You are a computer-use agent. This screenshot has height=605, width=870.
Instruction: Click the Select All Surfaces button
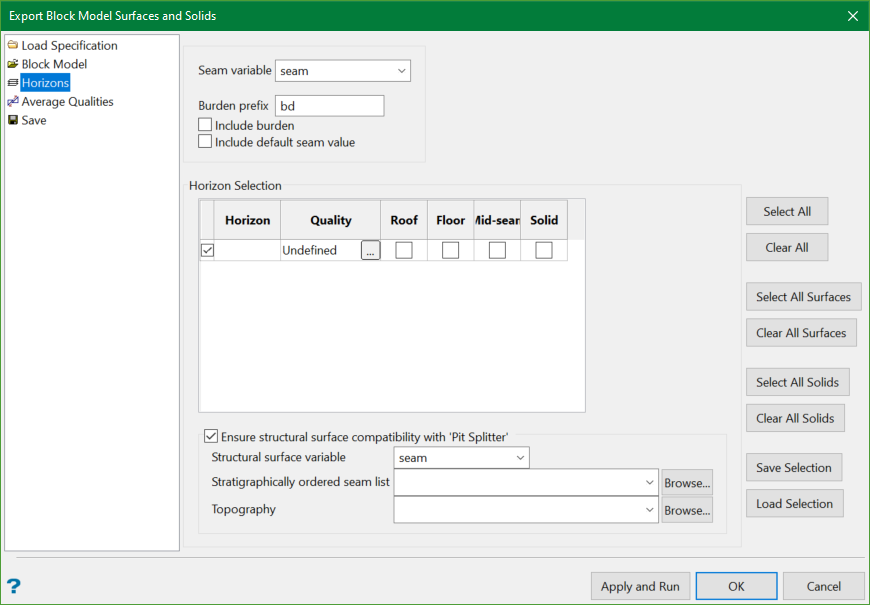pyautogui.click(x=801, y=296)
